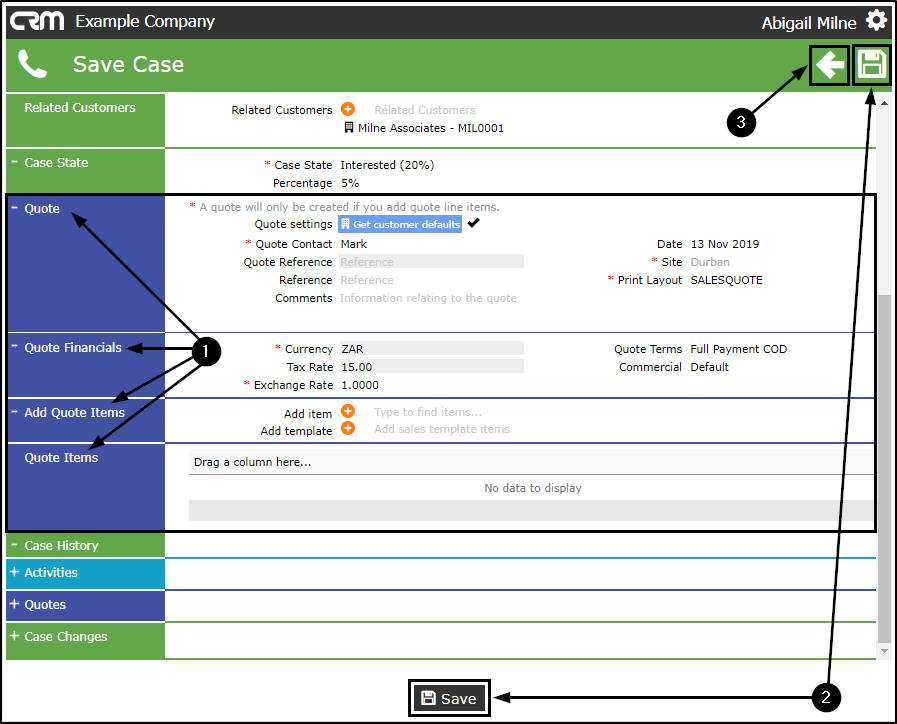The height and width of the screenshot is (724, 897).
Task: Click the CRM logo
Action: coord(37,21)
